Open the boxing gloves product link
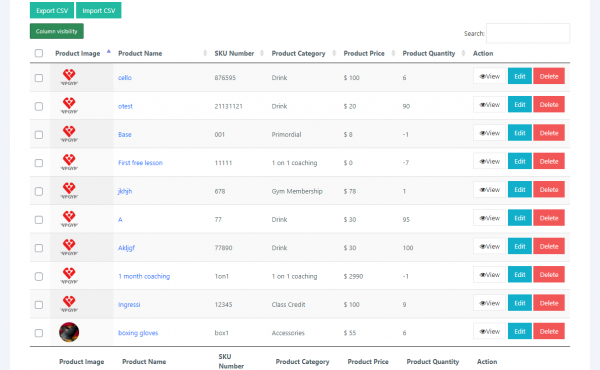This screenshot has width=600, height=370. tap(138, 333)
